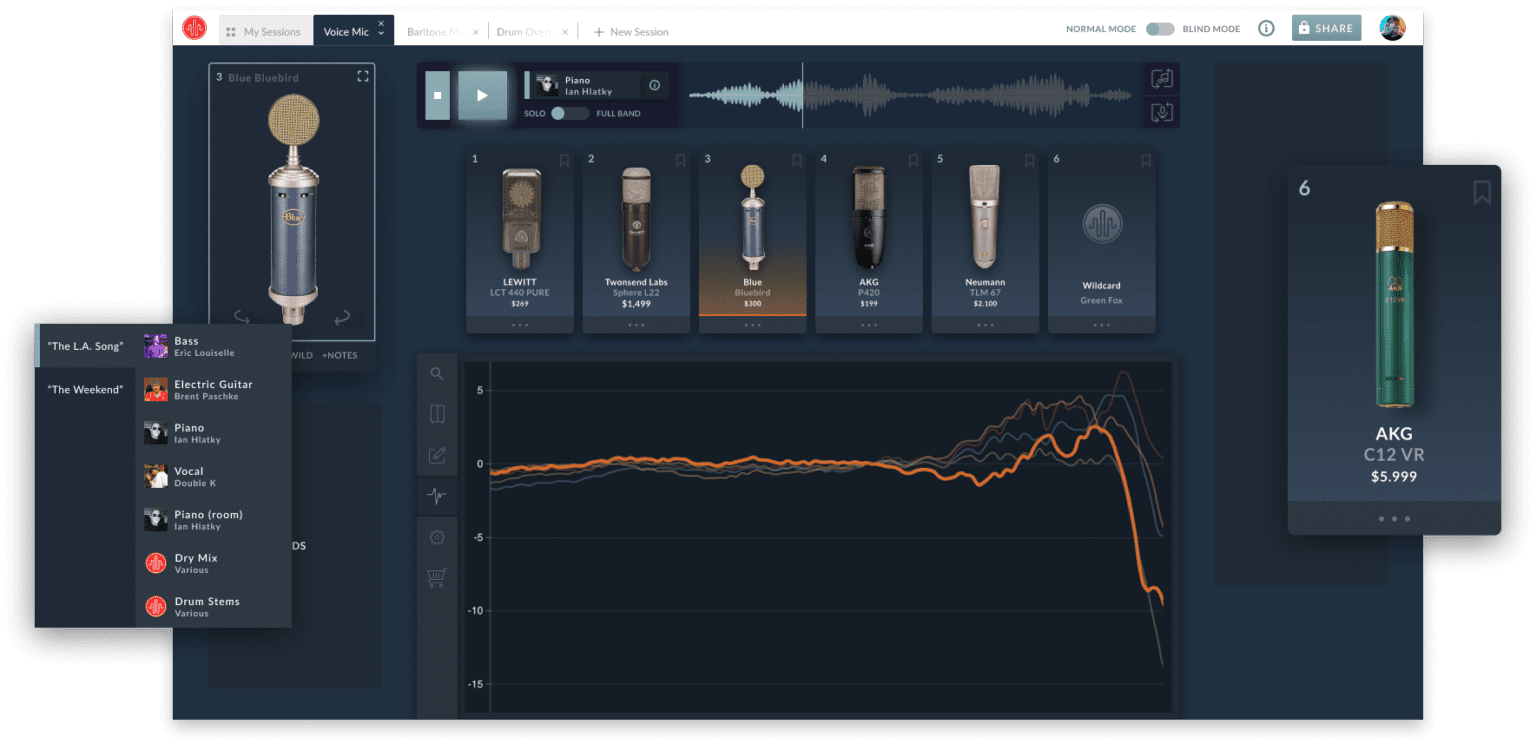Open three-dot options under AKG P420 card

[x=869, y=325]
